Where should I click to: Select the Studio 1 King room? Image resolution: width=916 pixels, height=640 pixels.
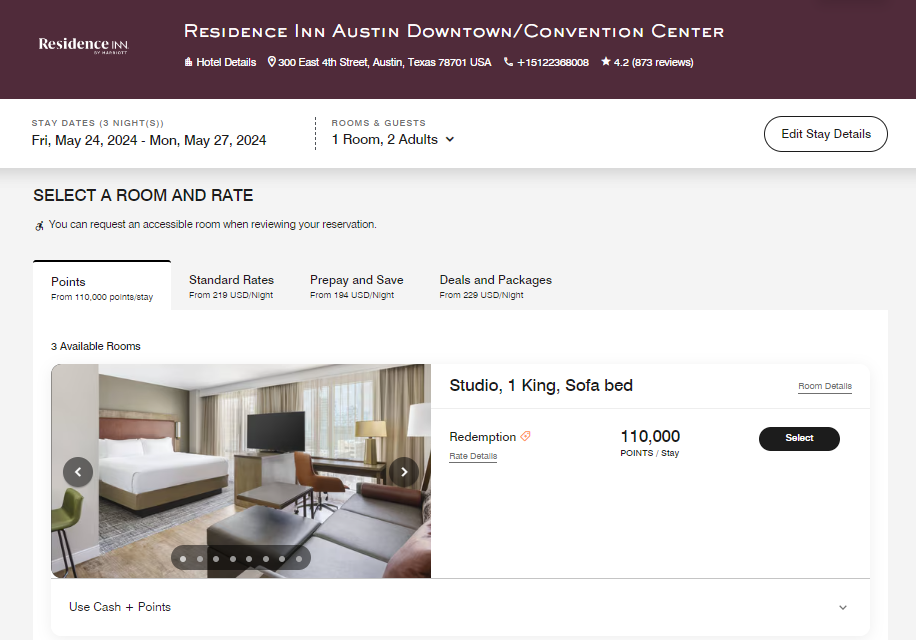[x=799, y=438]
